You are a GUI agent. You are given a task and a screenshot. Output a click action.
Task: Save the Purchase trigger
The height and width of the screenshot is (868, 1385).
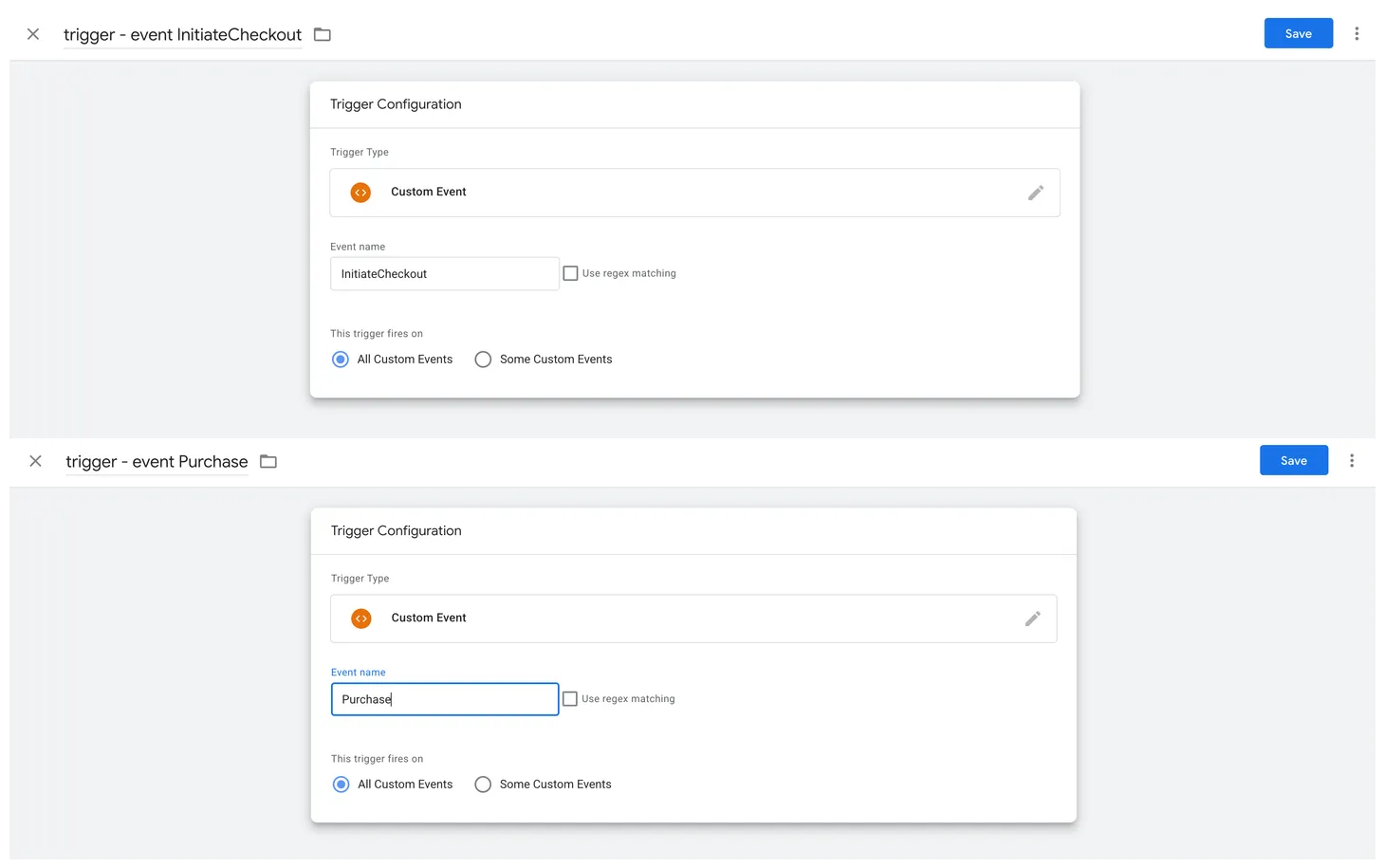click(1294, 460)
